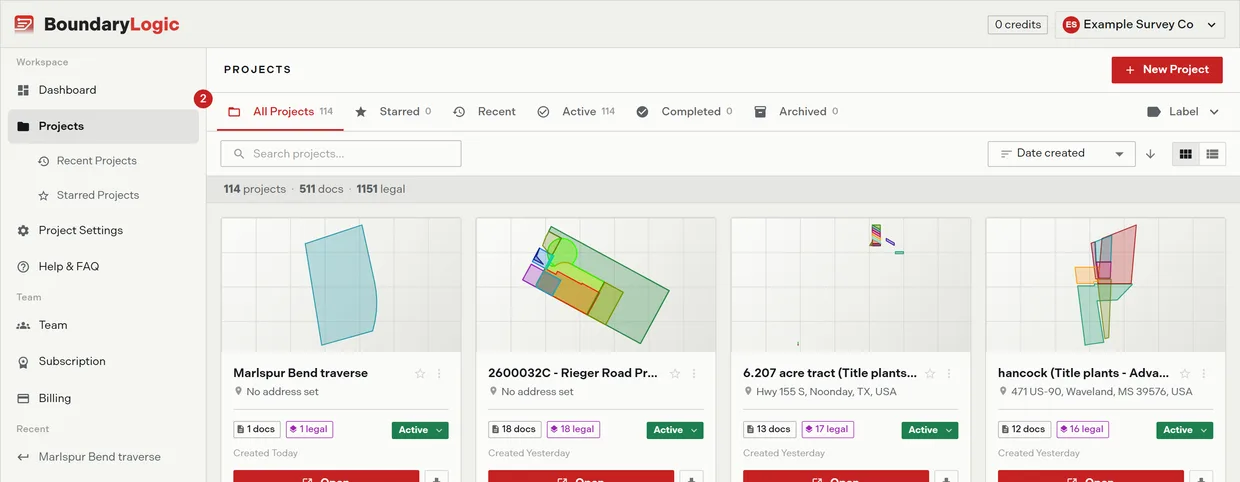Viewport: 1240px width, 482px height.
Task: Open the Date created sort dropdown
Action: [x=1062, y=154]
